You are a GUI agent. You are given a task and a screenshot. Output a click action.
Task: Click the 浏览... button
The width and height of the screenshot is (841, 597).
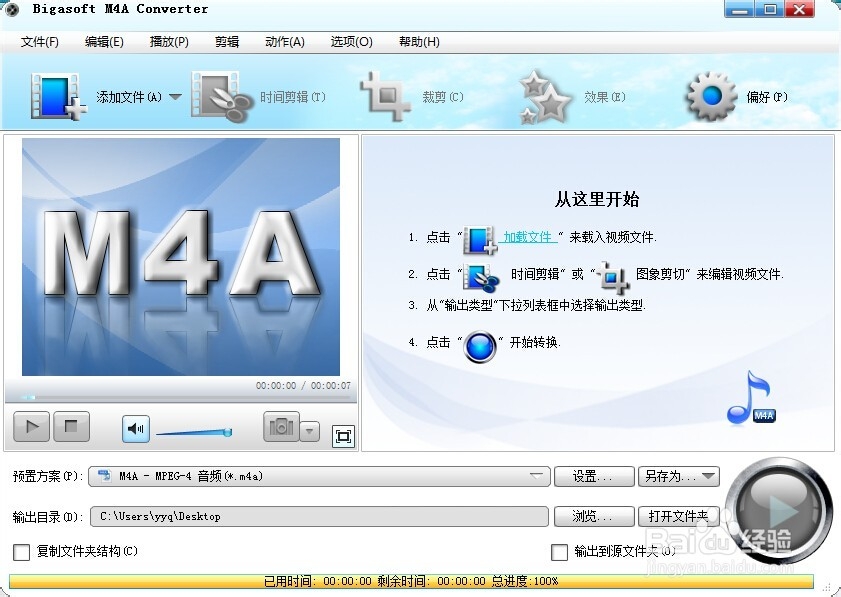[594, 517]
